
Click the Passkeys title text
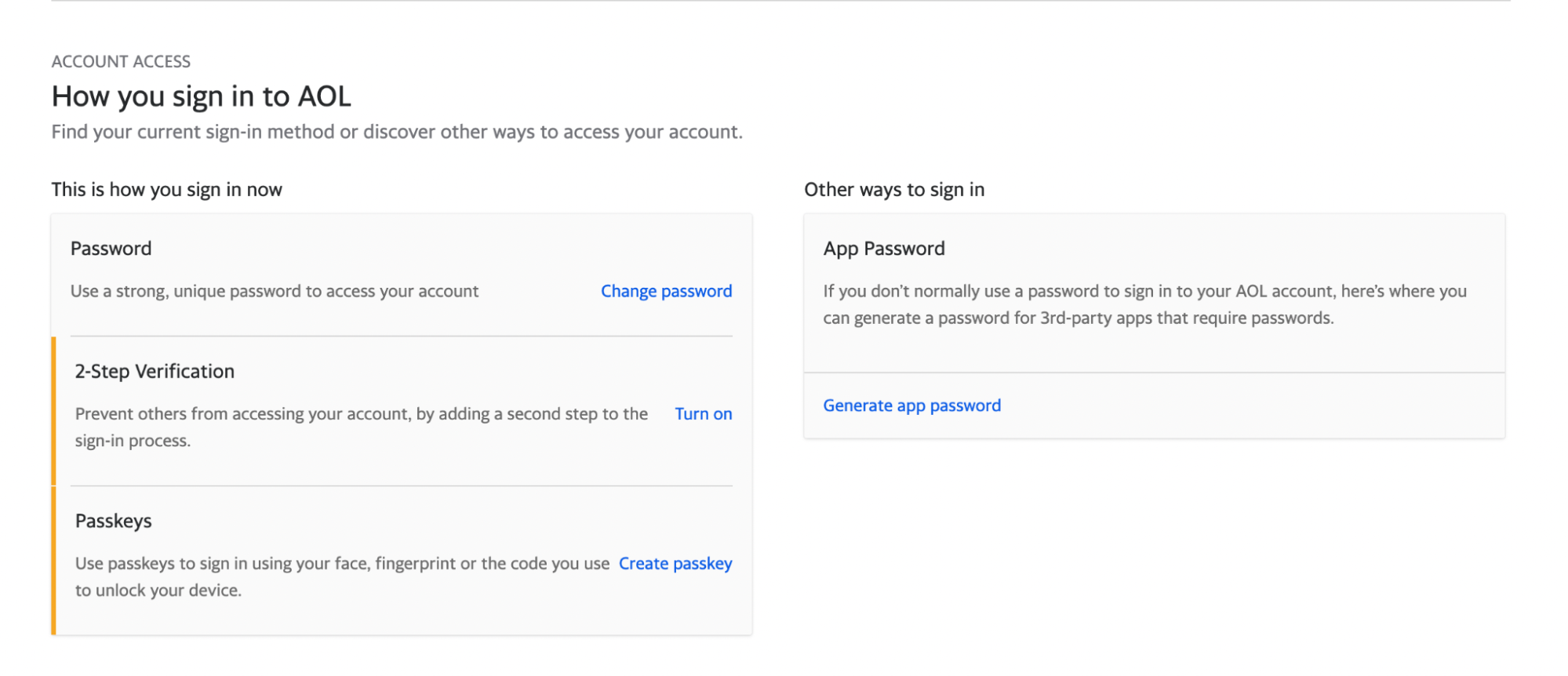113,521
